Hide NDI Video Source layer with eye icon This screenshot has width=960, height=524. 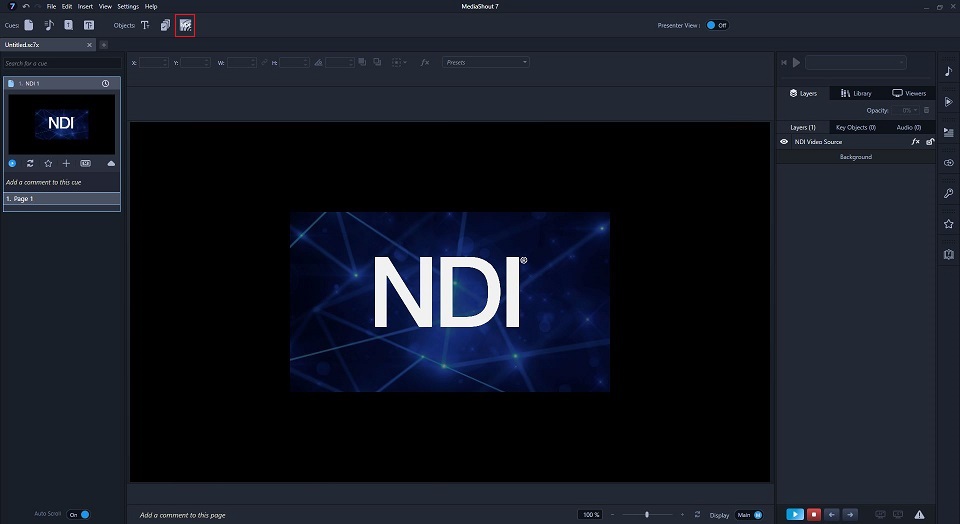point(784,141)
